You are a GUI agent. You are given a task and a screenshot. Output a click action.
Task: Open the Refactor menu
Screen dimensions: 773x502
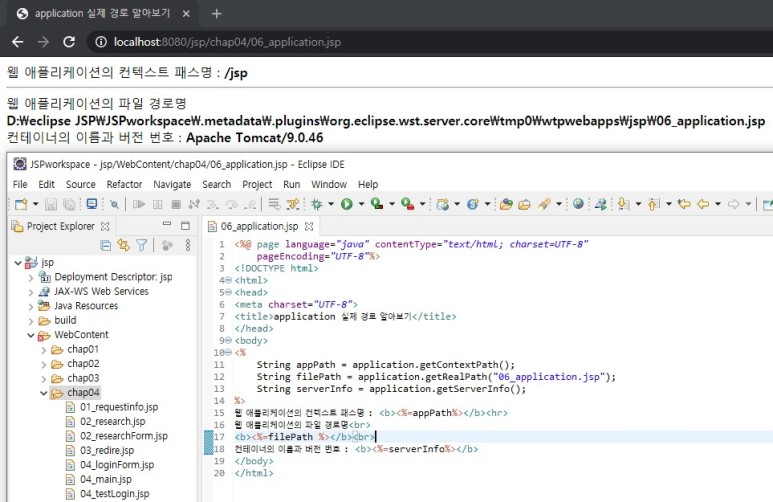(x=124, y=184)
